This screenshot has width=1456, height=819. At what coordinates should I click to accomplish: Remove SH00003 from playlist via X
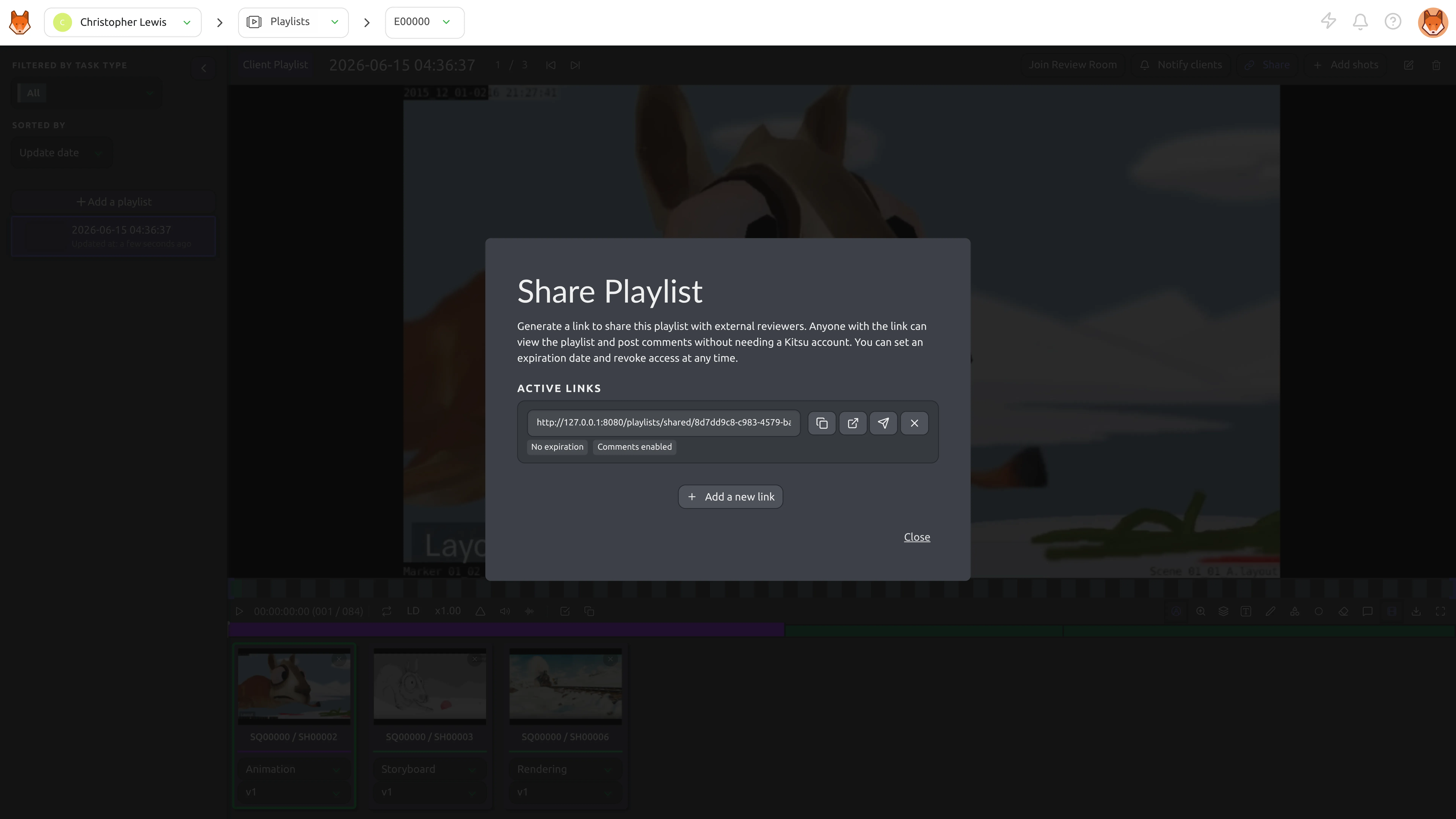coord(475,659)
